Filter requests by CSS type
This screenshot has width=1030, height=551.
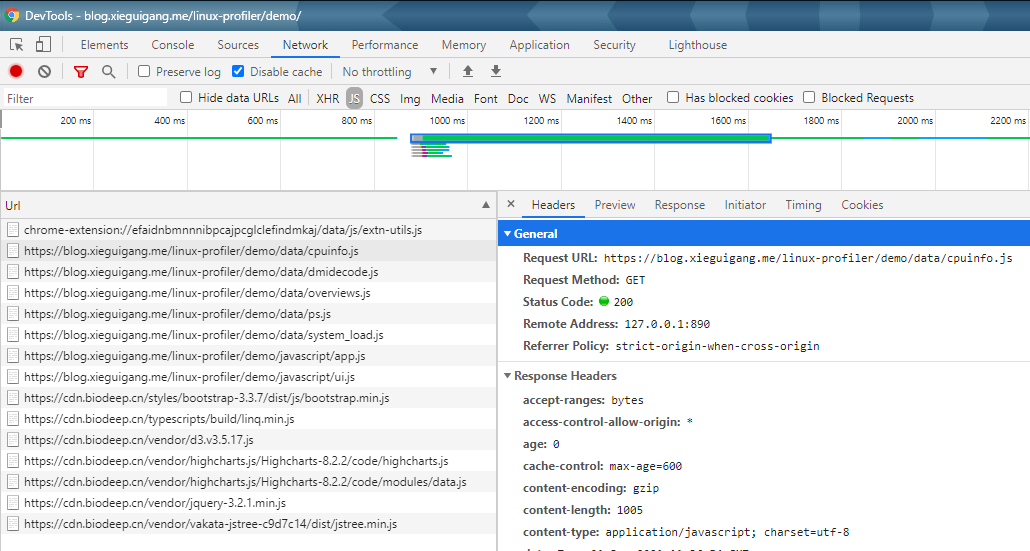(x=380, y=98)
